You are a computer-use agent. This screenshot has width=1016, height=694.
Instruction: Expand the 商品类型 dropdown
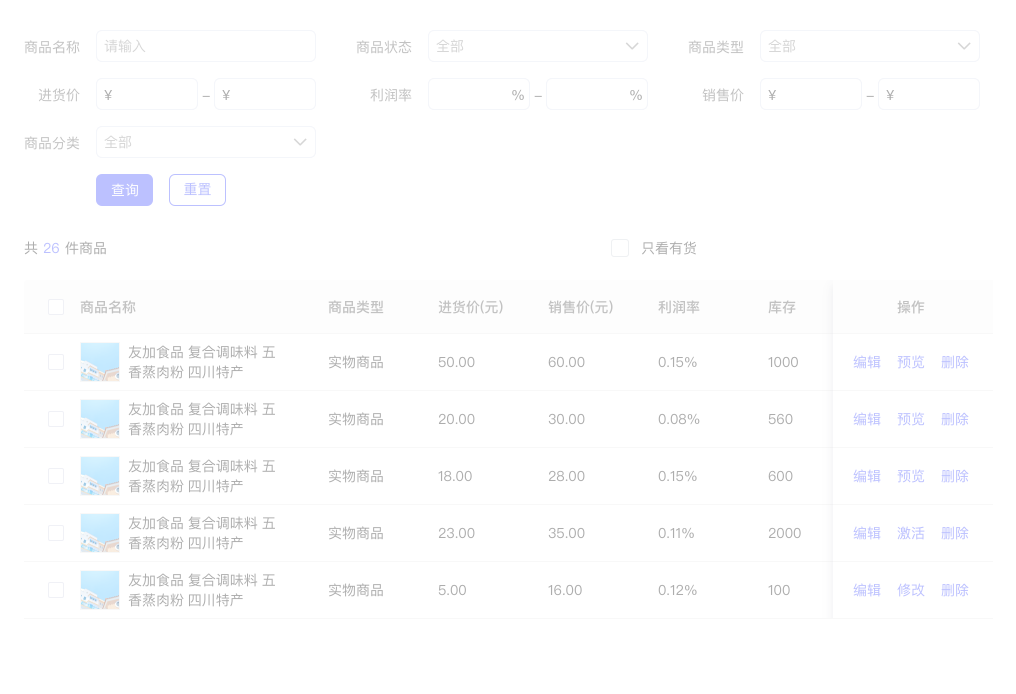tap(869, 46)
